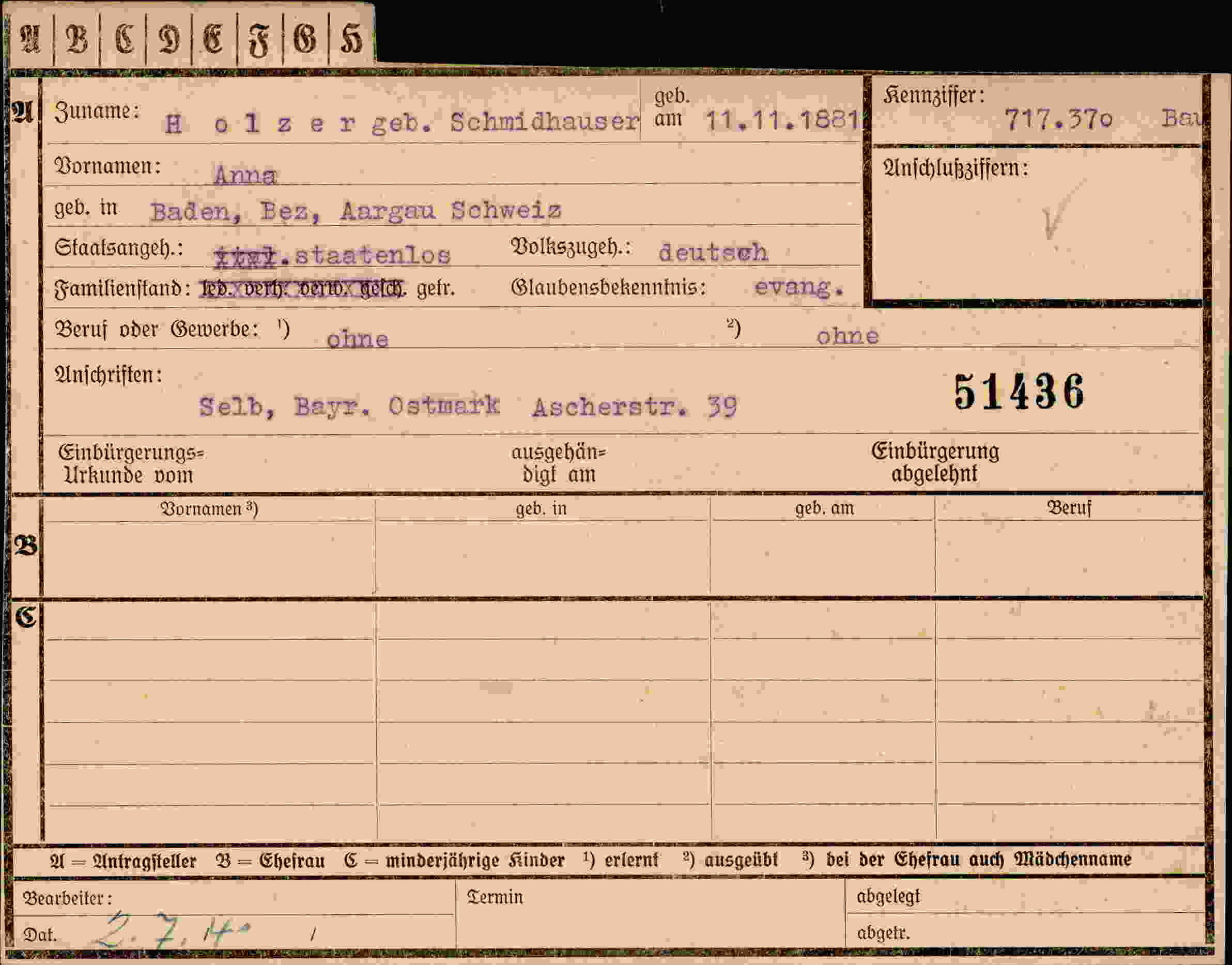The image size is (1232, 965).
Task: Click the 'Anschriften:' label
Action: click(109, 375)
